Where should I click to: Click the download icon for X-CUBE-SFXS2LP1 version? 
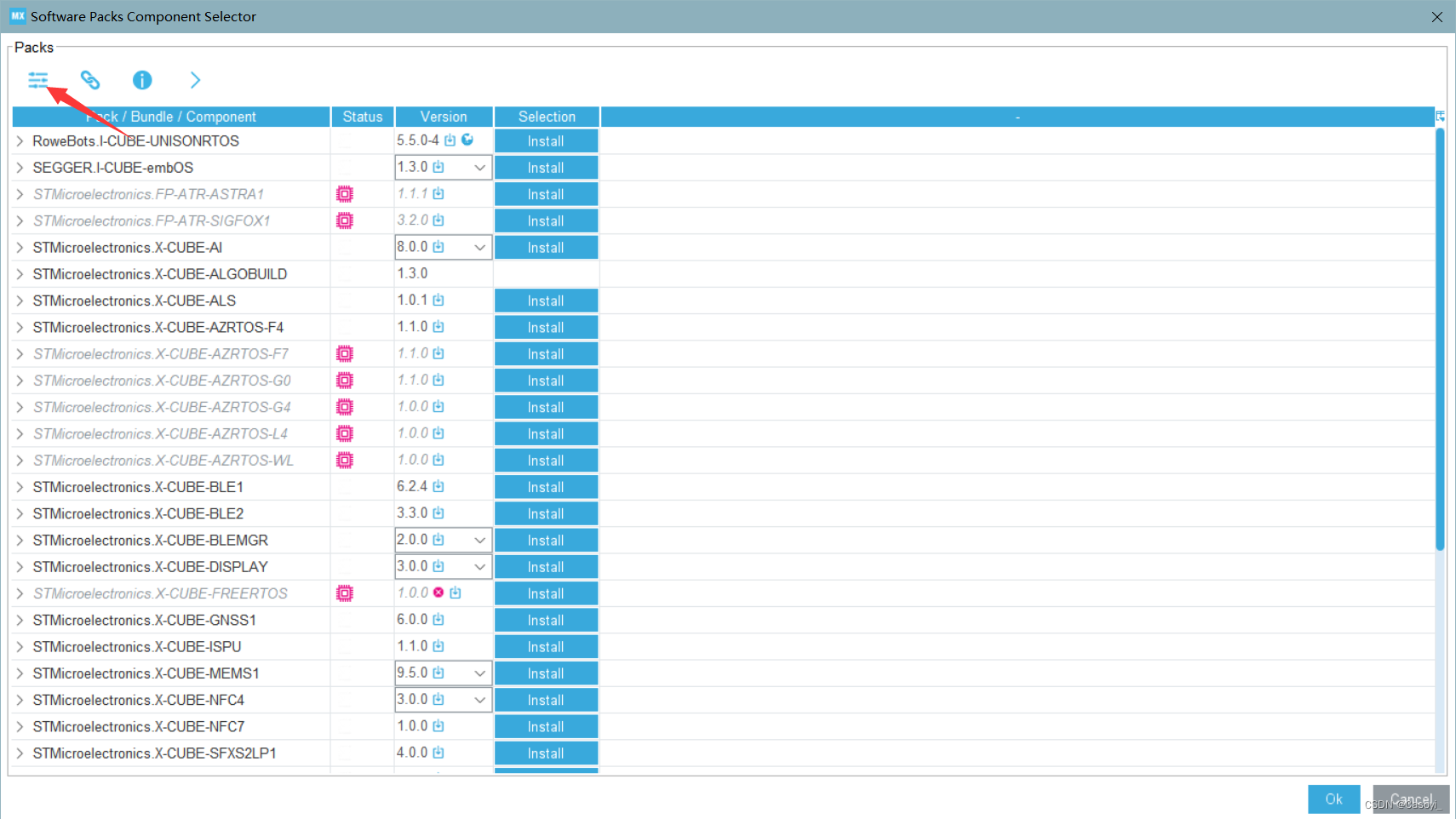pyautogui.click(x=439, y=752)
